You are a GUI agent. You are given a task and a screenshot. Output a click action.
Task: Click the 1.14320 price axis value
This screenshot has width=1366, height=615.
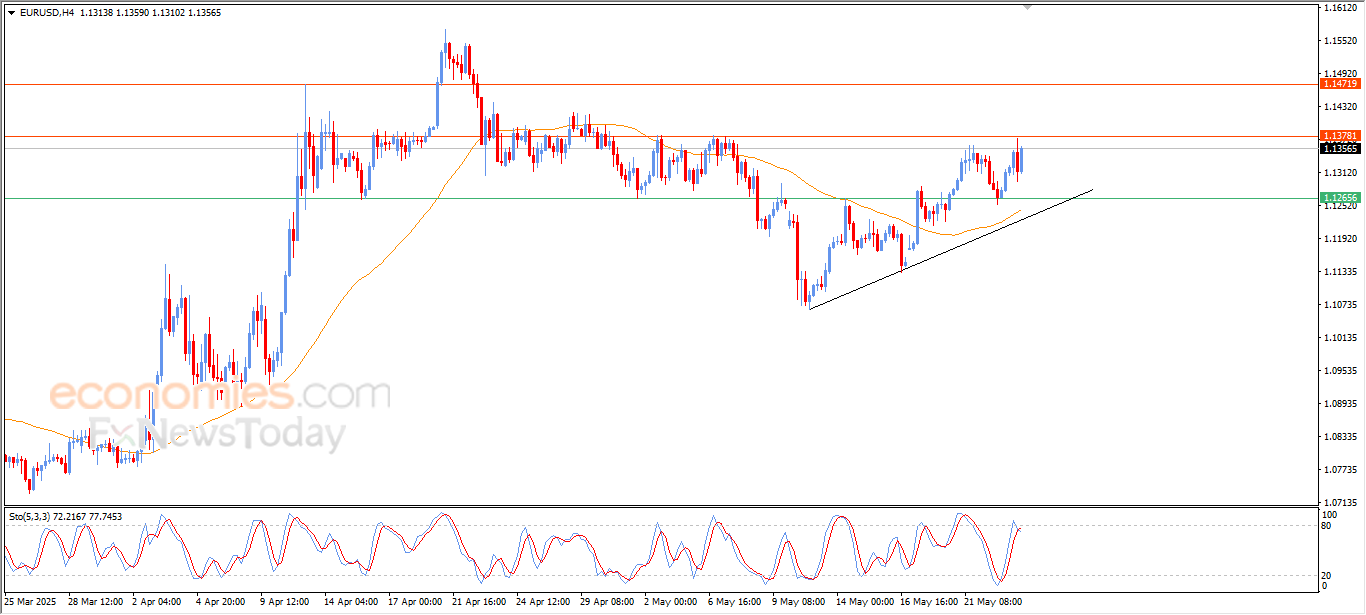click(1339, 107)
